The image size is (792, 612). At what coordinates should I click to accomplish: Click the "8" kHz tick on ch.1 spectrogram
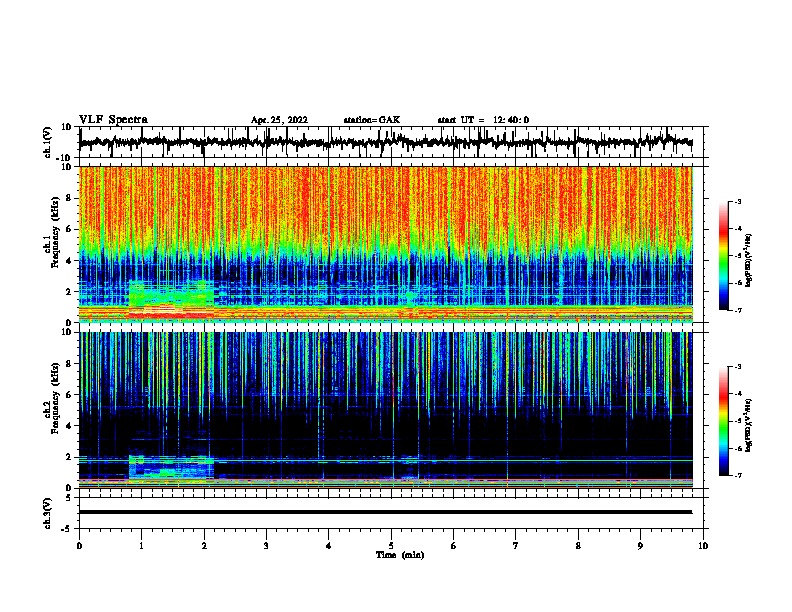[x=69, y=198]
